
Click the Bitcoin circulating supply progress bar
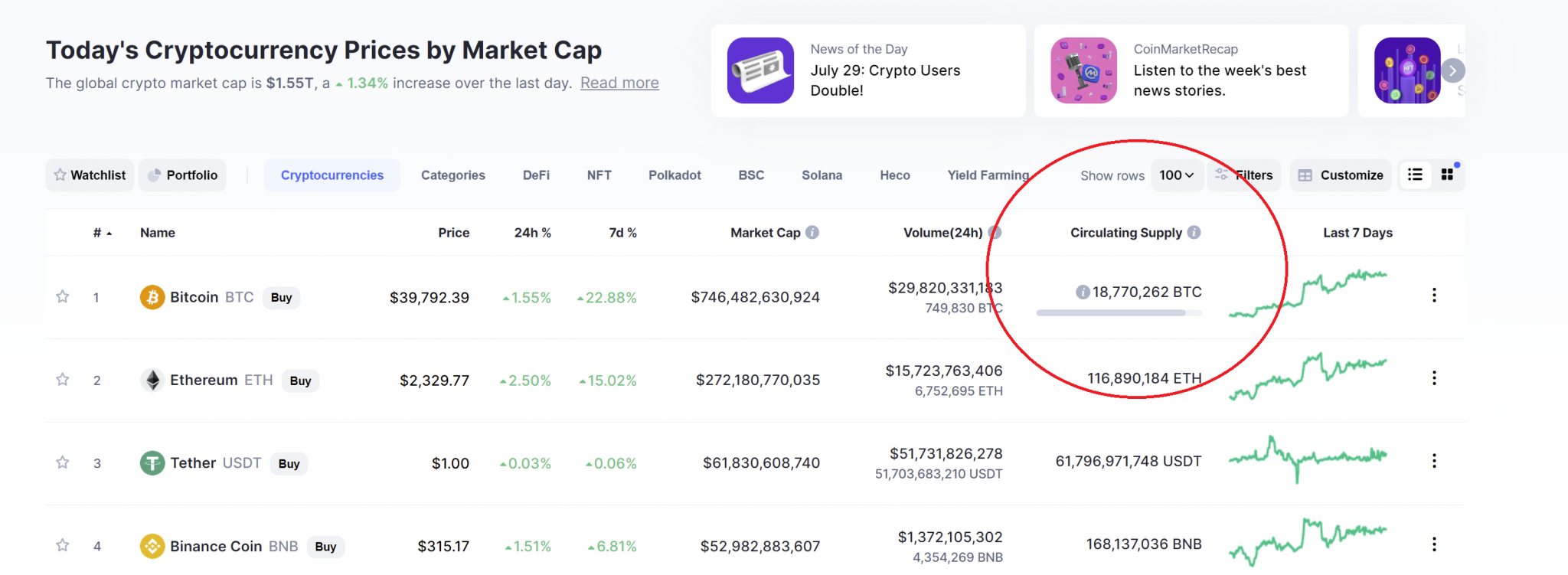(x=1119, y=313)
